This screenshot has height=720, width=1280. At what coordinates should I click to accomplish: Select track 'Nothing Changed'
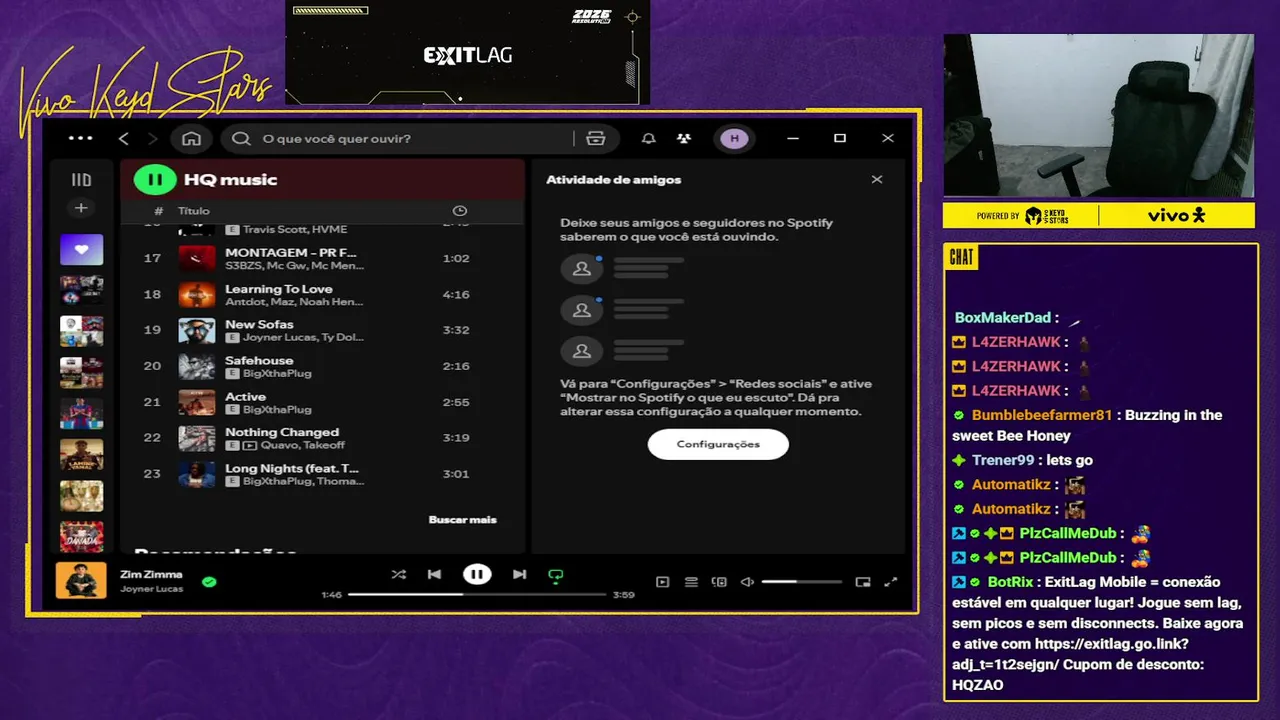tap(322, 438)
